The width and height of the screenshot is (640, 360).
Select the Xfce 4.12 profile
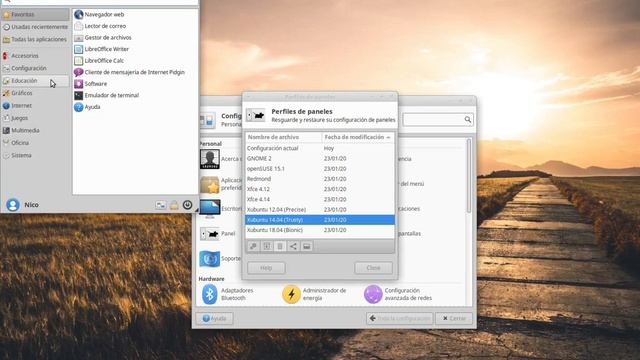coord(320,189)
